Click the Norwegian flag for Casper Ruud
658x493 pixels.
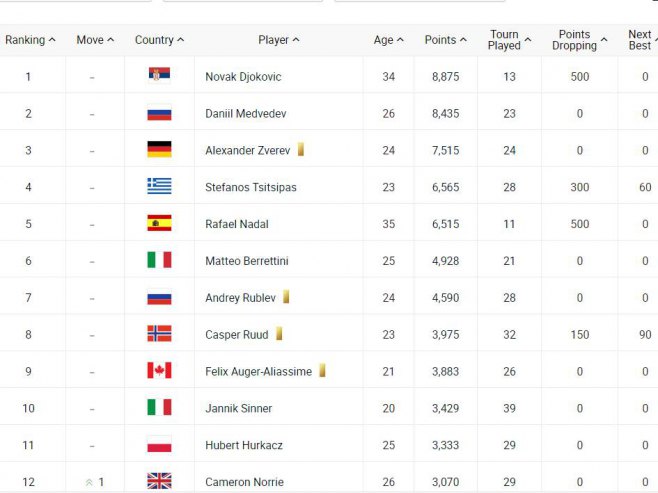[159, 334]
